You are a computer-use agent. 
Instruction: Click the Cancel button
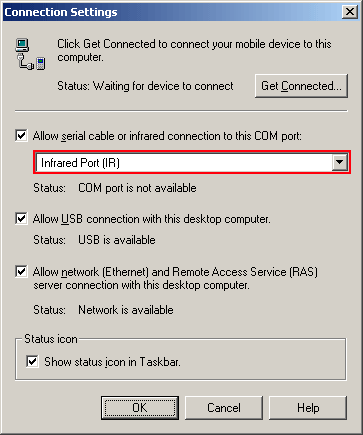pyautogui.click(x=224, y=408)
